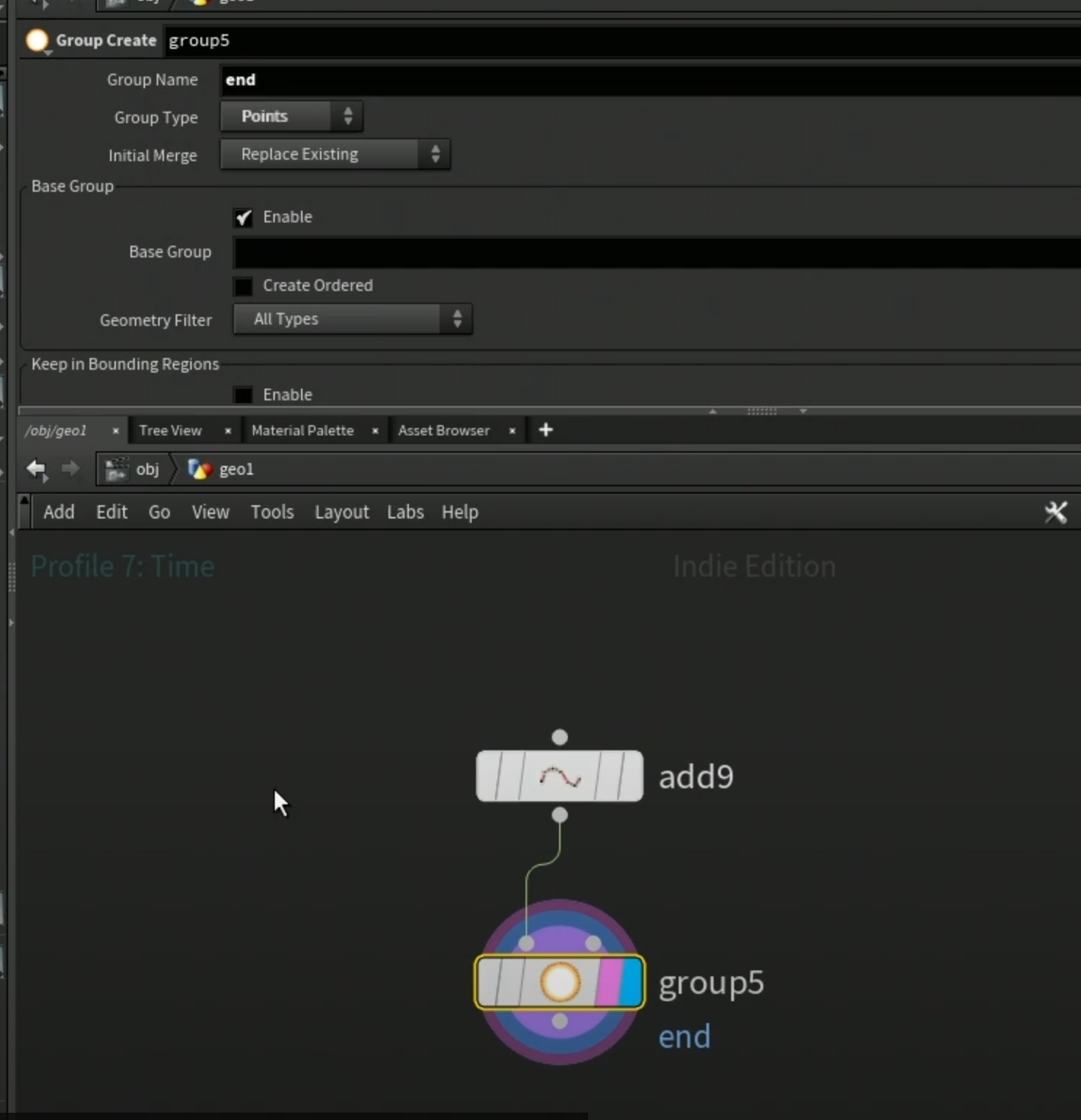
Task: Switch to the Tree View tab
Action: pos(171,430)
